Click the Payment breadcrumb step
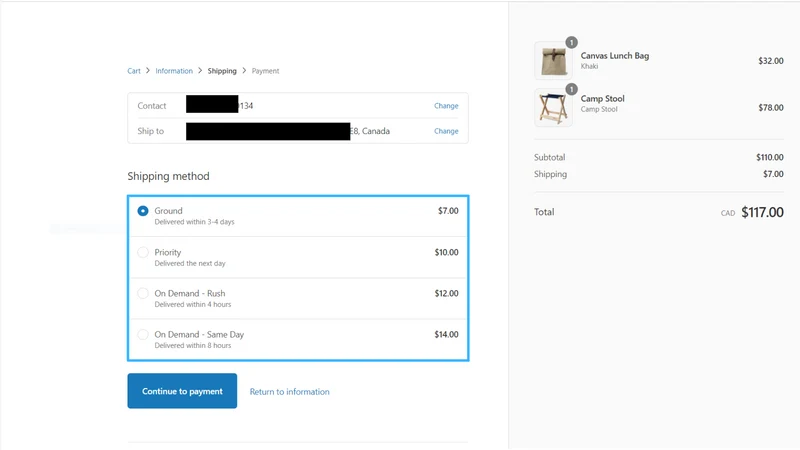 (265, 71)
